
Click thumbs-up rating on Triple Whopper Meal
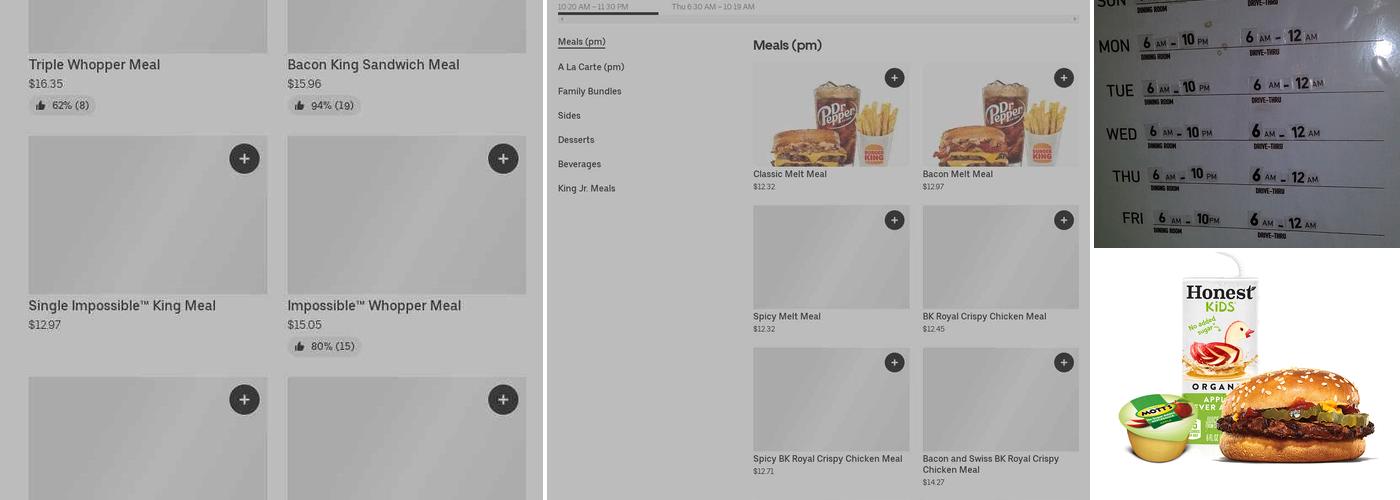pyautogui.click(x=62, y=105)
